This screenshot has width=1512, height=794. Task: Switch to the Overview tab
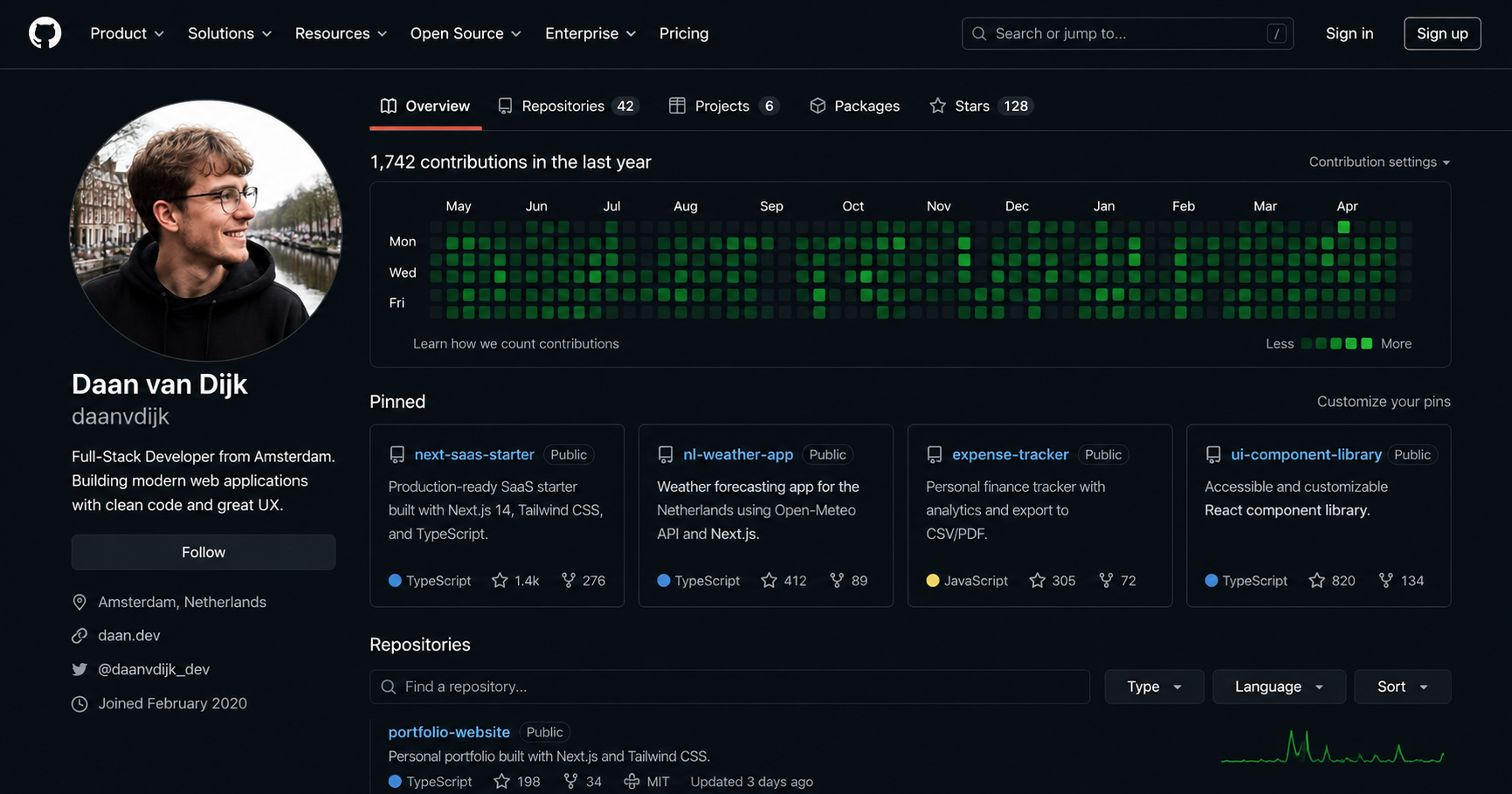point(425,106)
